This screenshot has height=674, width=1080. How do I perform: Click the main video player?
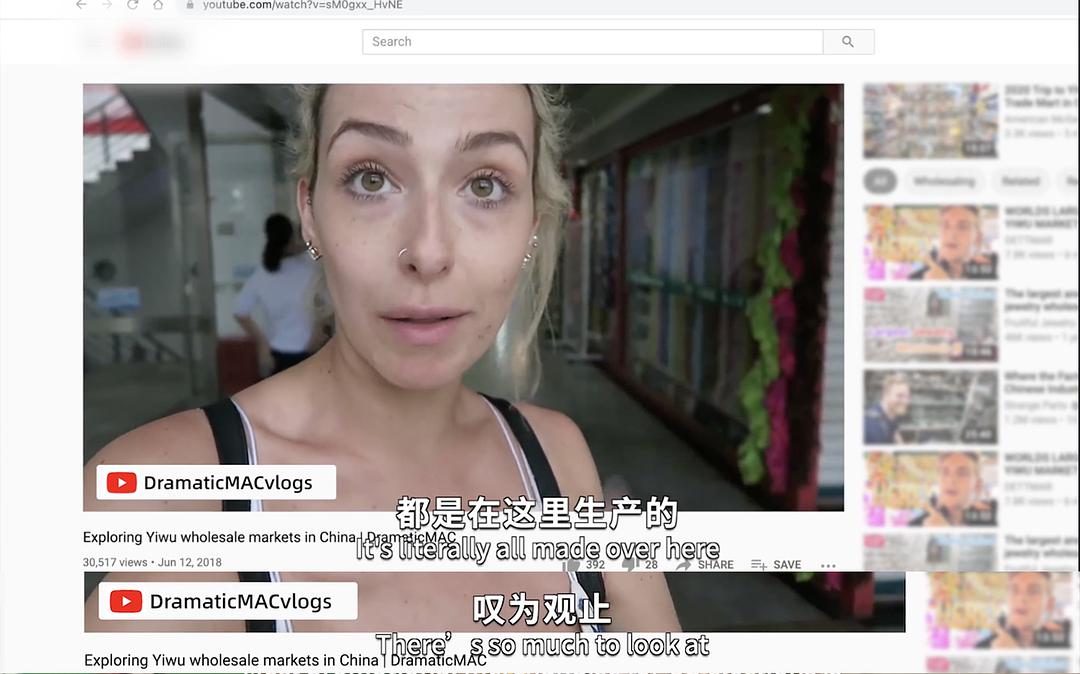[x=463, y=297]
